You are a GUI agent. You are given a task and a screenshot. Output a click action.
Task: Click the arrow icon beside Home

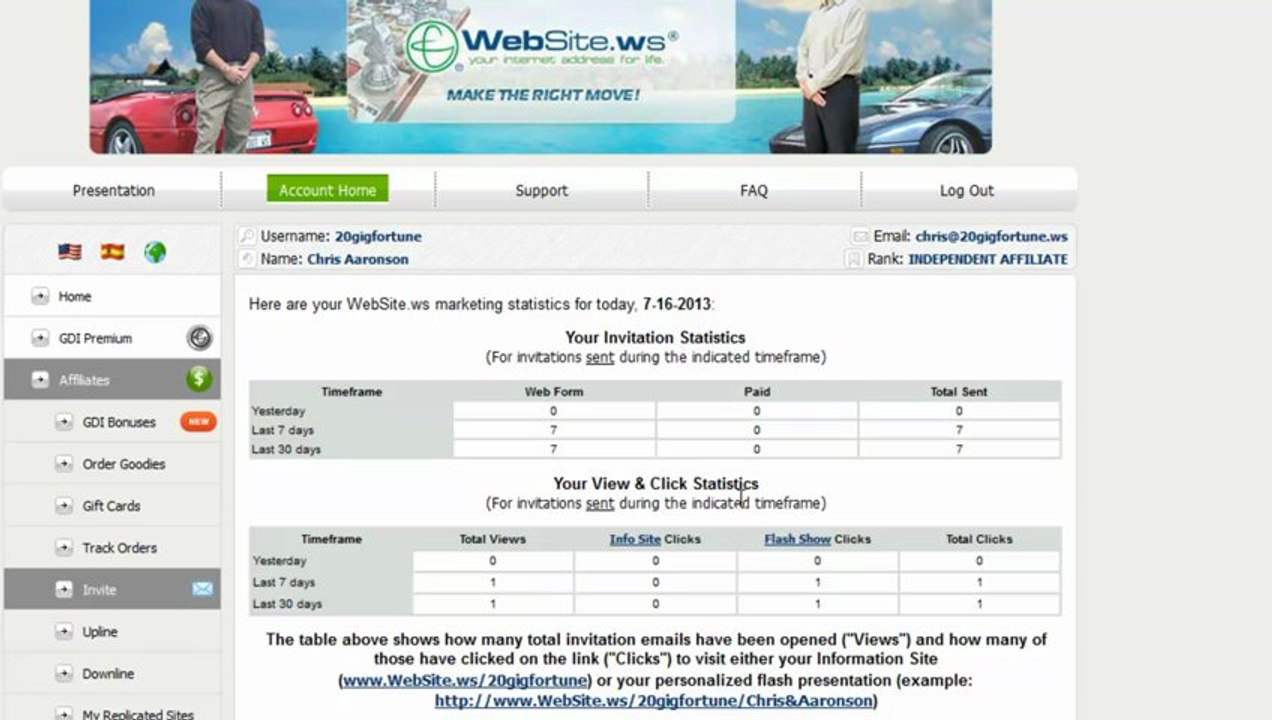pyautogui.click(x=40, y=296)
